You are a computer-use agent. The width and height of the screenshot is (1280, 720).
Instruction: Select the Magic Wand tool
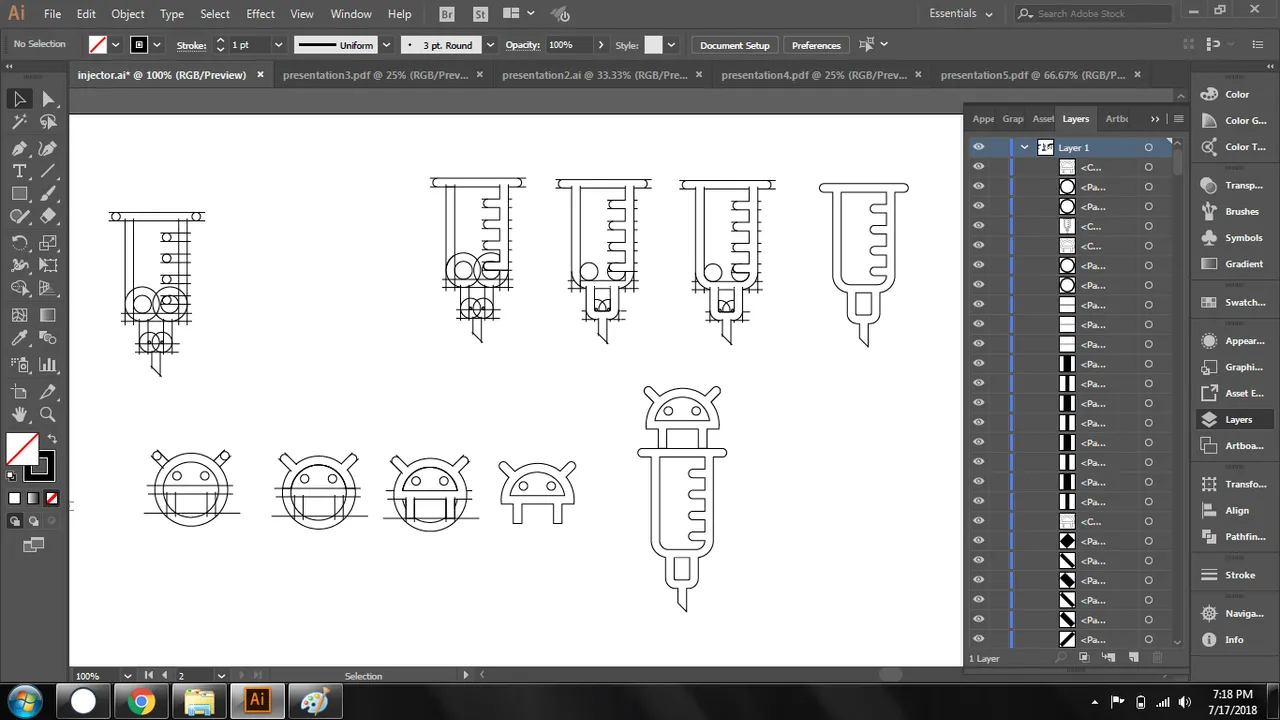pyautogui.click(x=19, y=122)
